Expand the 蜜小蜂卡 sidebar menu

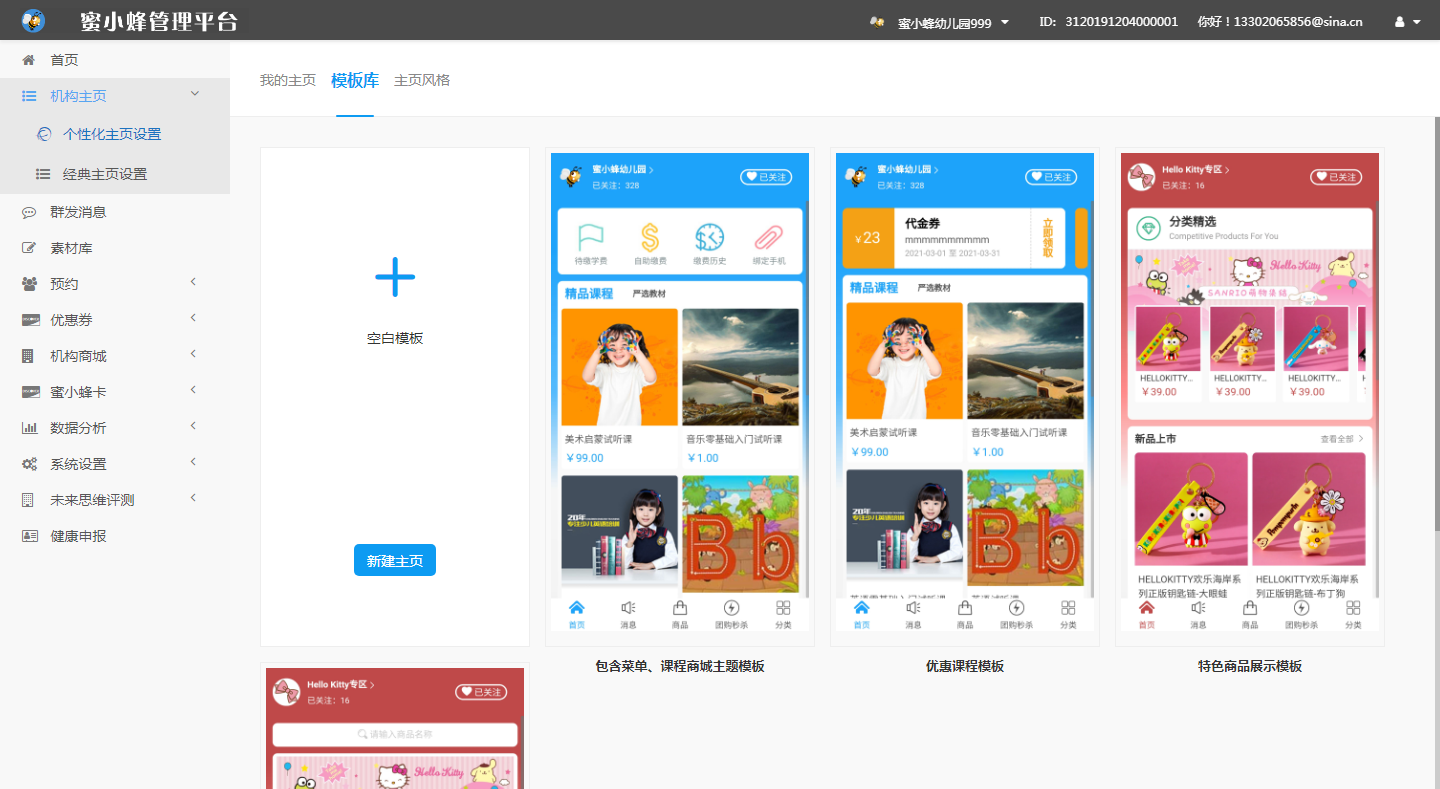click(x=193, y=391)
